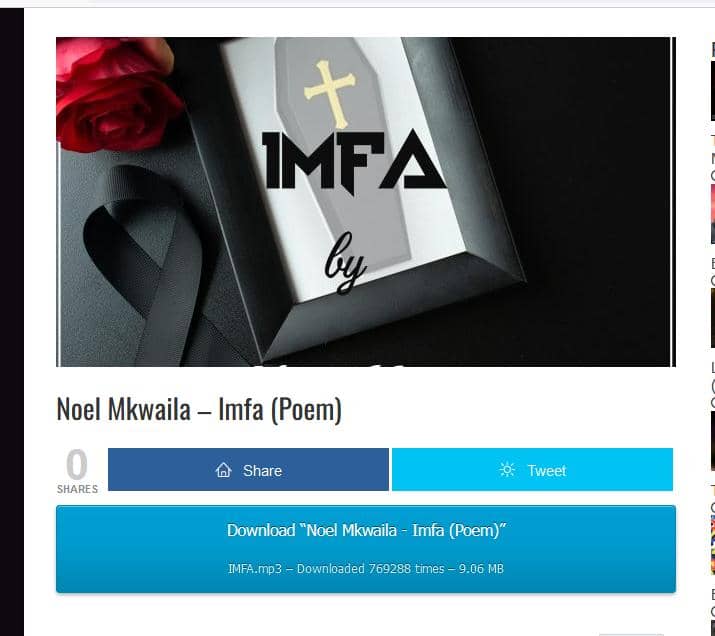The width and height of the screenshot is (715, 636).
Task: Click the bold IMFA lettering on the cover
Action: pyautogui.click(x=353, y=162)
